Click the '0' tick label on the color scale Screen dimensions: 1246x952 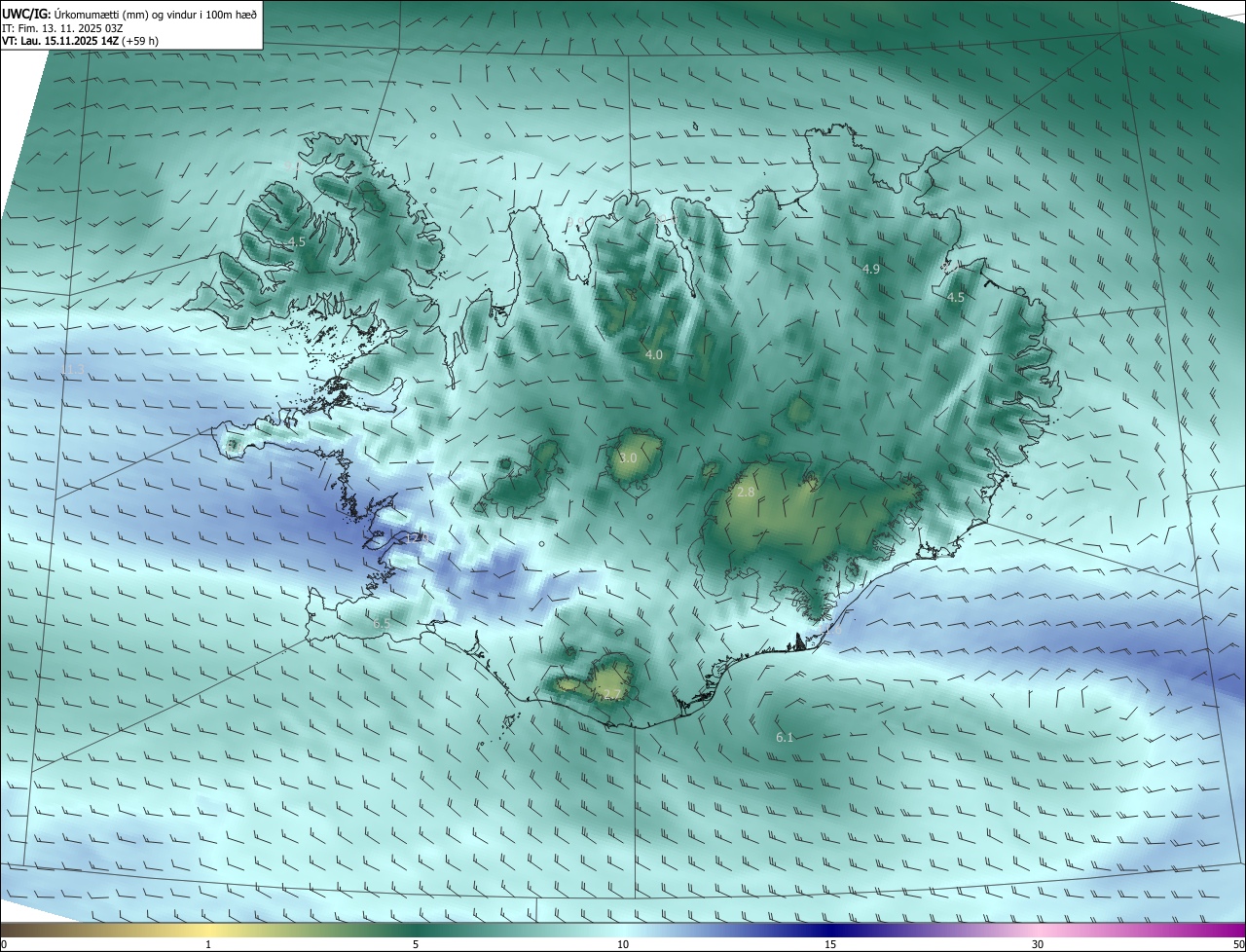coord(4,944)
